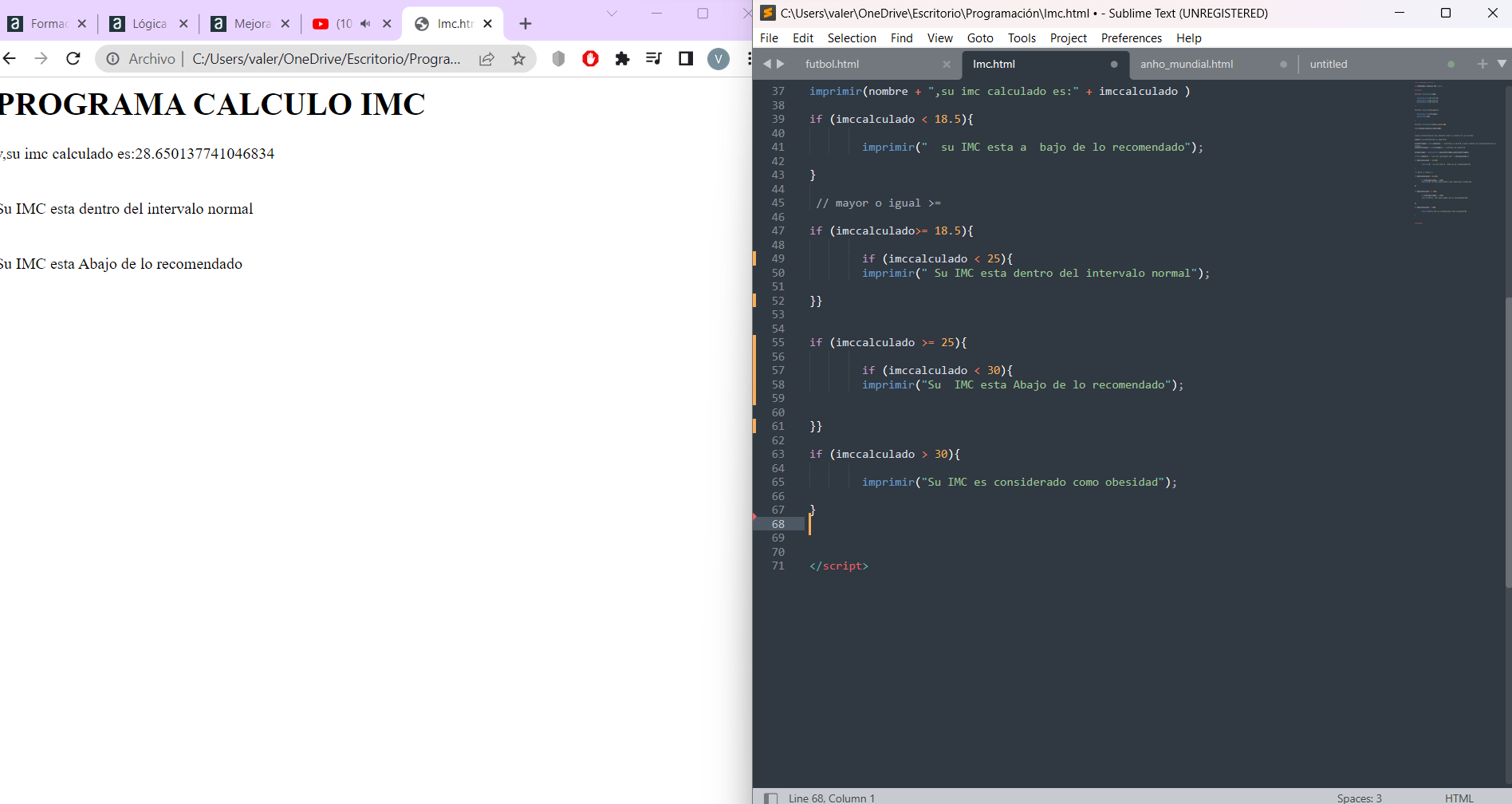Open Sublime Selection menu
Image resolution: width=1512 pixels, height=804 pixels.
(852, 38)
